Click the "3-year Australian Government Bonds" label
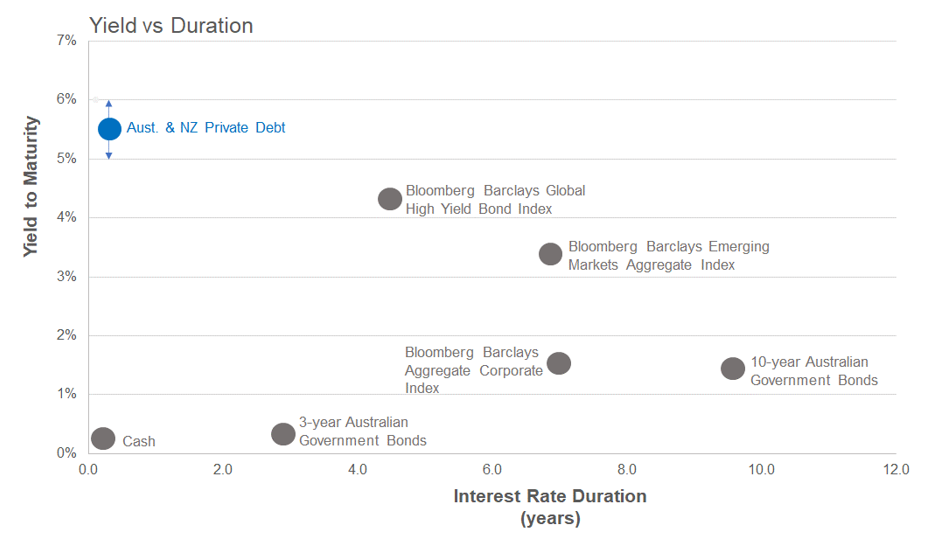 click(x=362, y=431)
